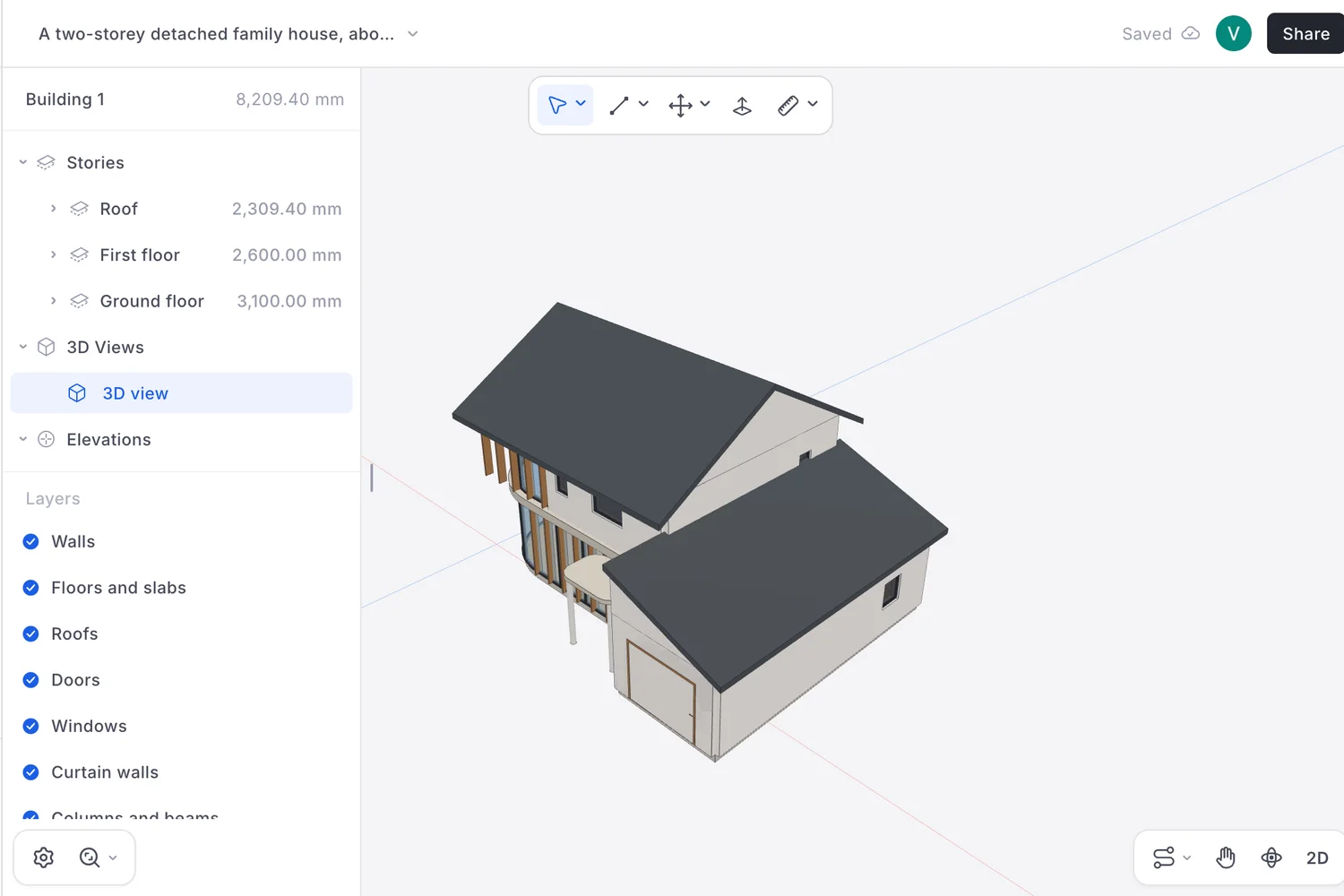Open dropdown arrow beside the move tool
The image size is (1344, 896).
[x=705, y=104]
